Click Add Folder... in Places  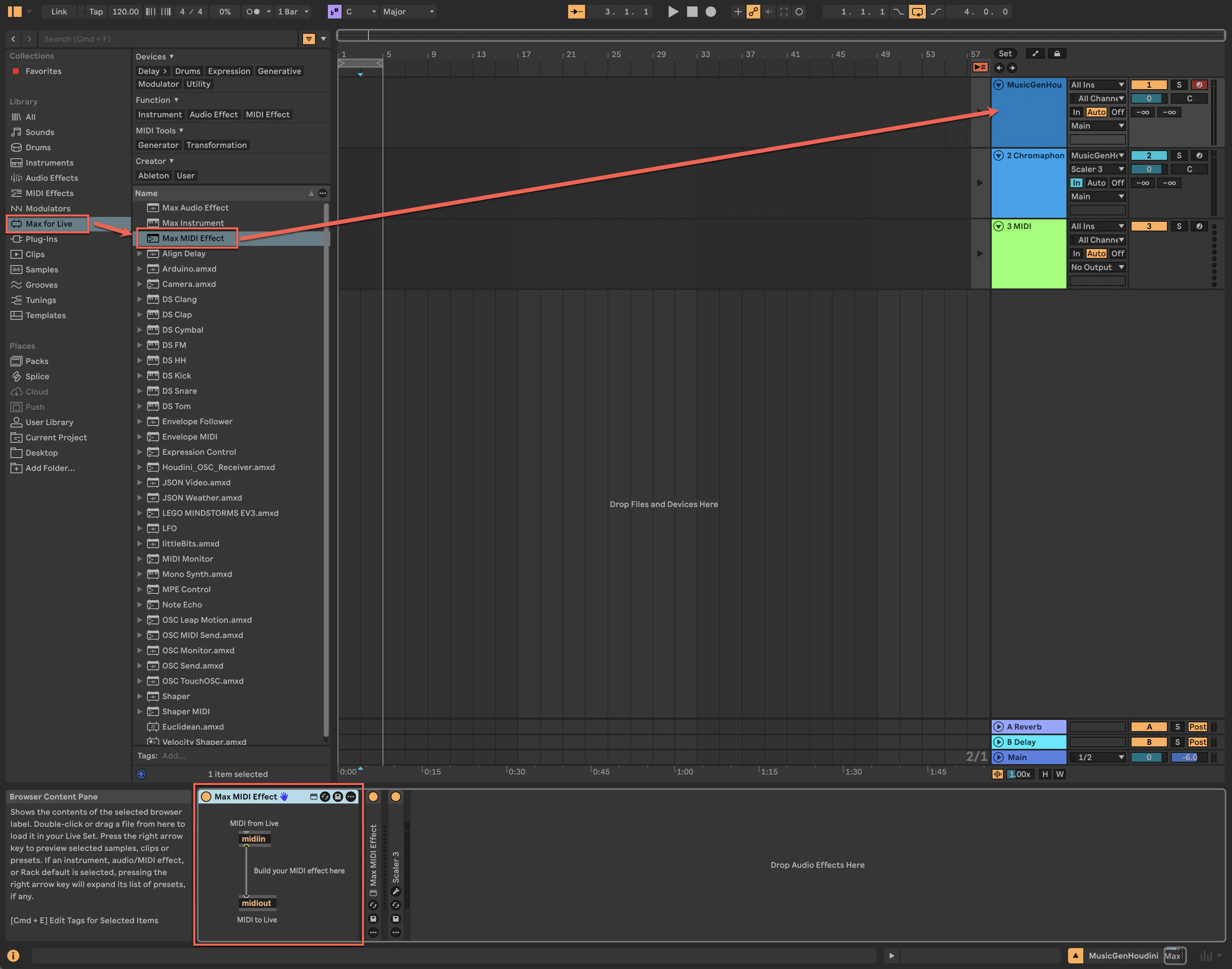point(50,468)
